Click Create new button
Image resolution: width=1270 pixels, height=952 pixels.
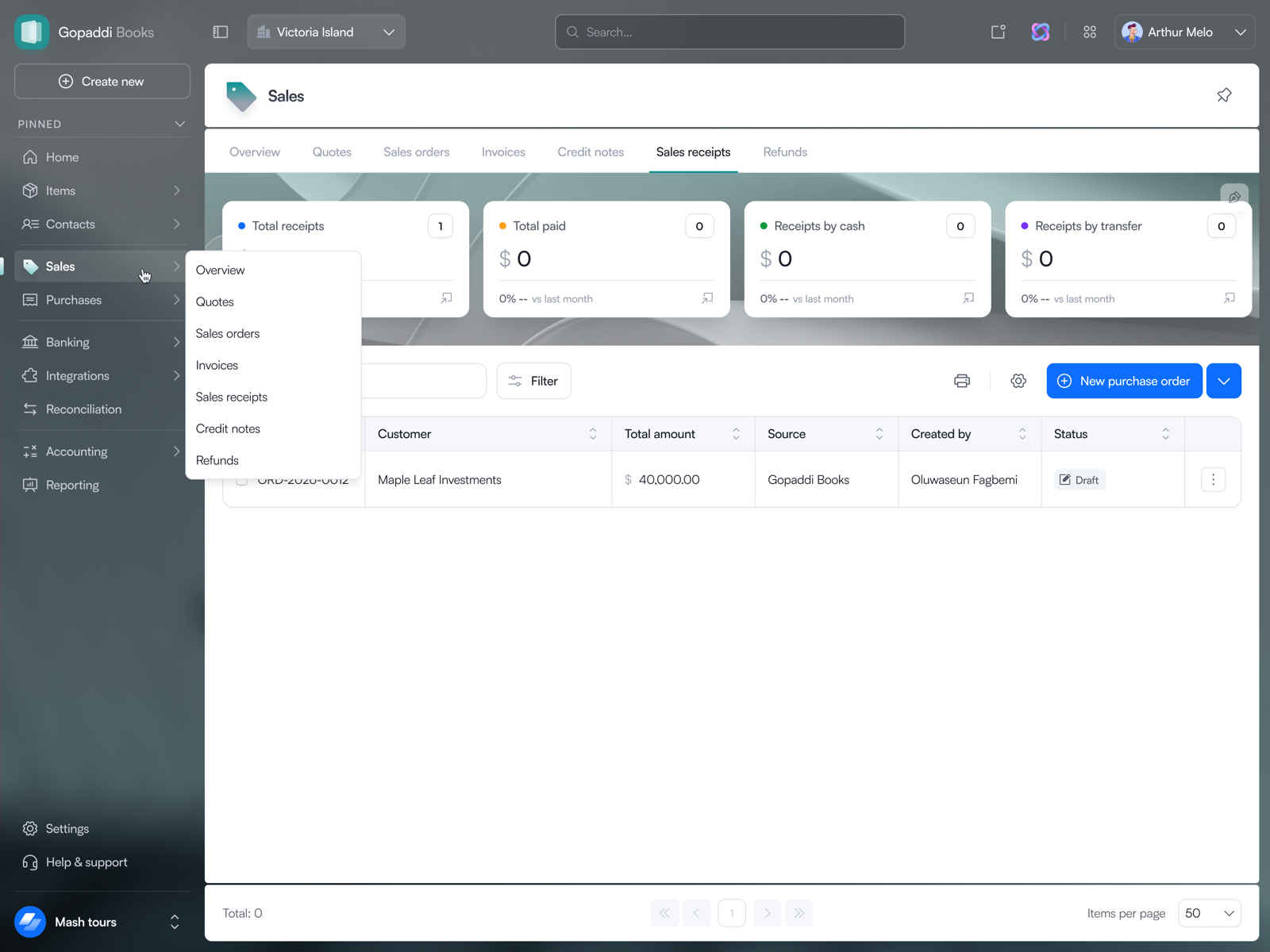[102, 81]
